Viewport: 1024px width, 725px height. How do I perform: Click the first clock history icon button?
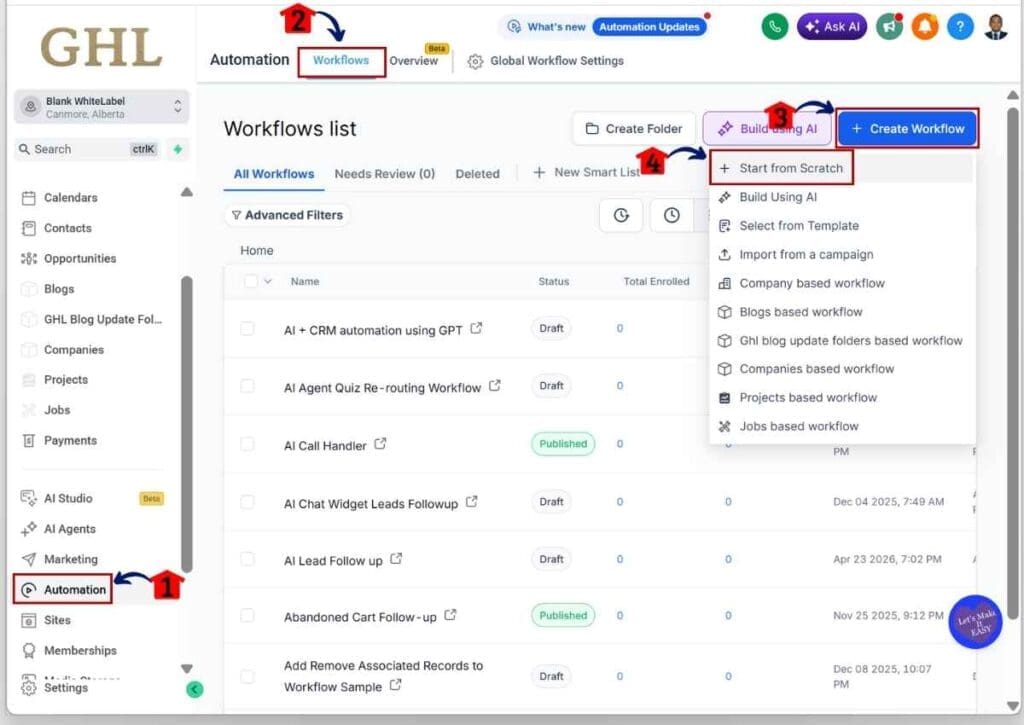(621, 216)
